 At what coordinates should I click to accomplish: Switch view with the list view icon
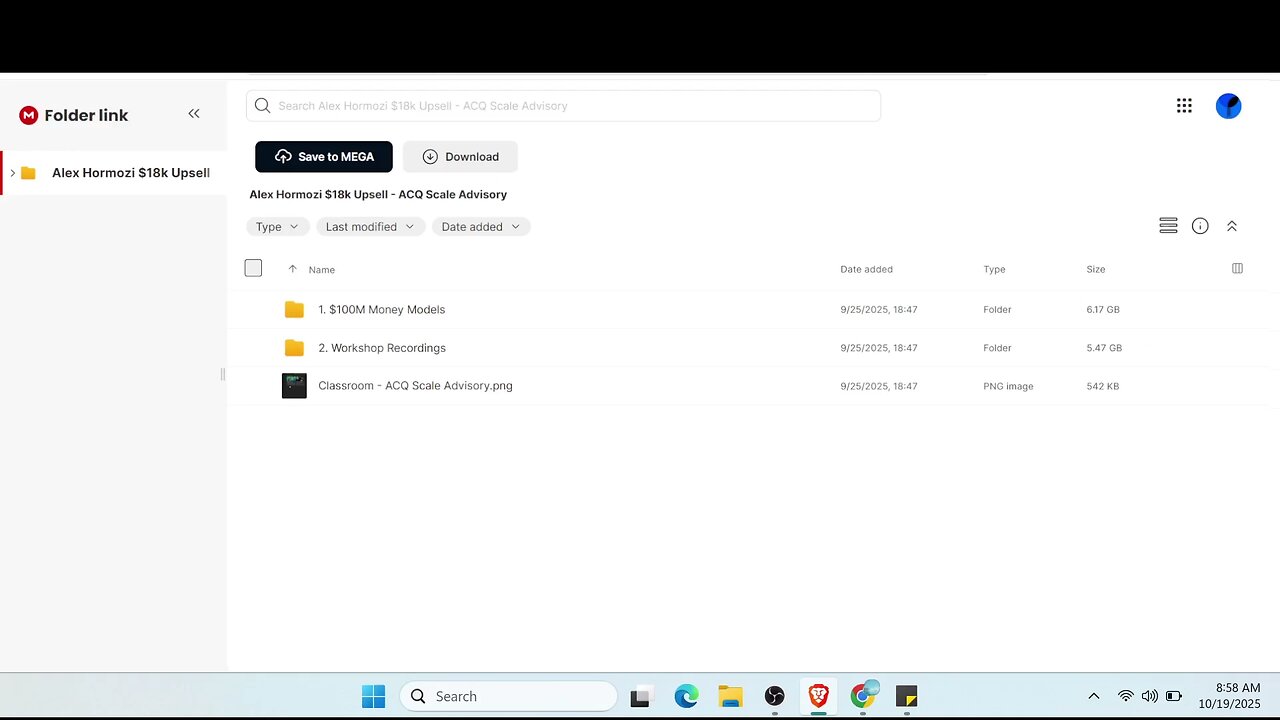1168,226
